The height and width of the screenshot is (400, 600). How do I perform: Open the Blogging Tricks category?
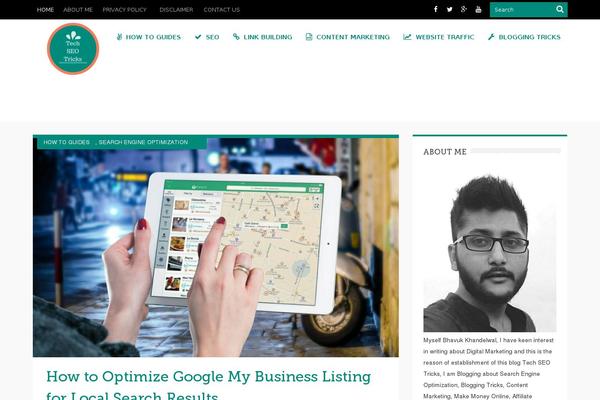point(529,37)
